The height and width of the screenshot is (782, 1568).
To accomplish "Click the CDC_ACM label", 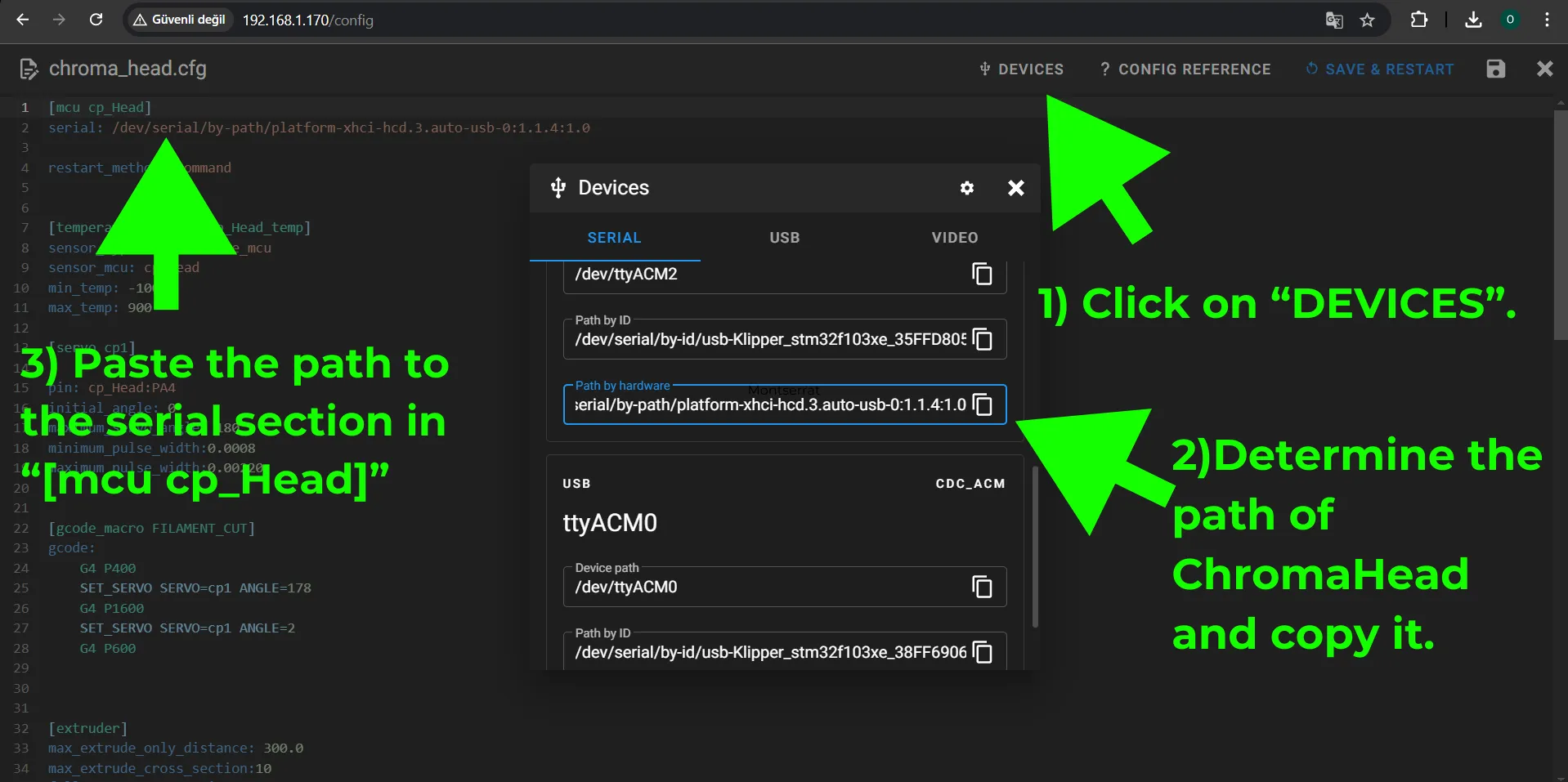I will [970, 484].
